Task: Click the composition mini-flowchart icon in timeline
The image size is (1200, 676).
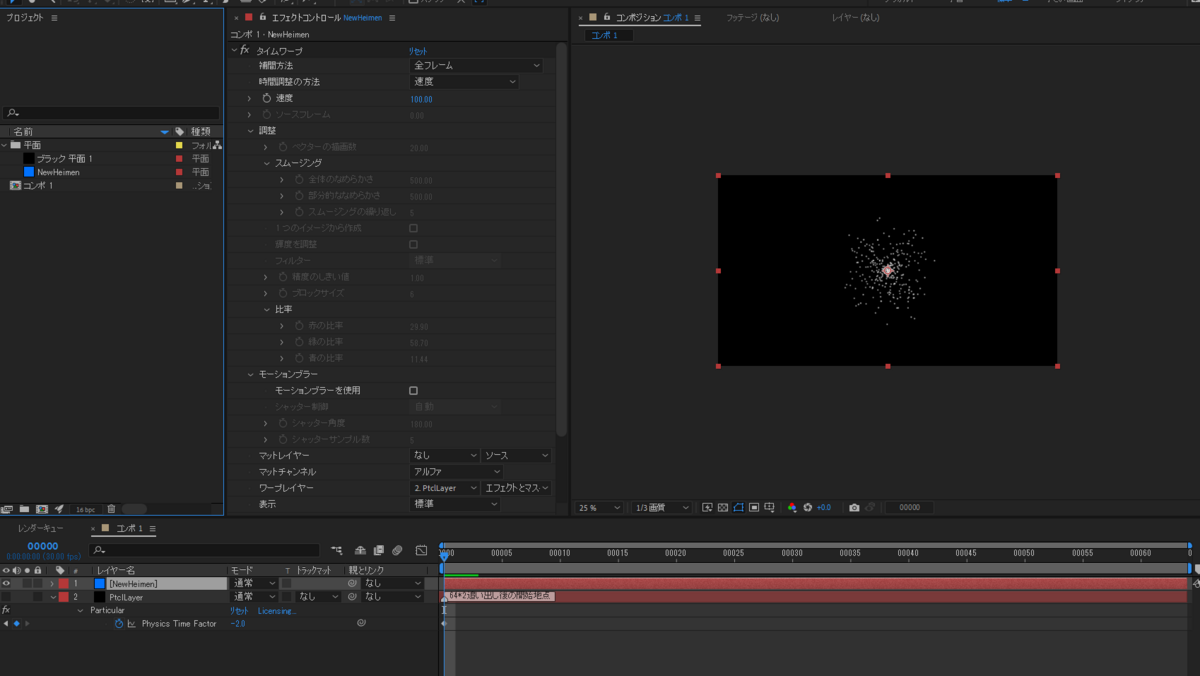Action: (337, 550)
